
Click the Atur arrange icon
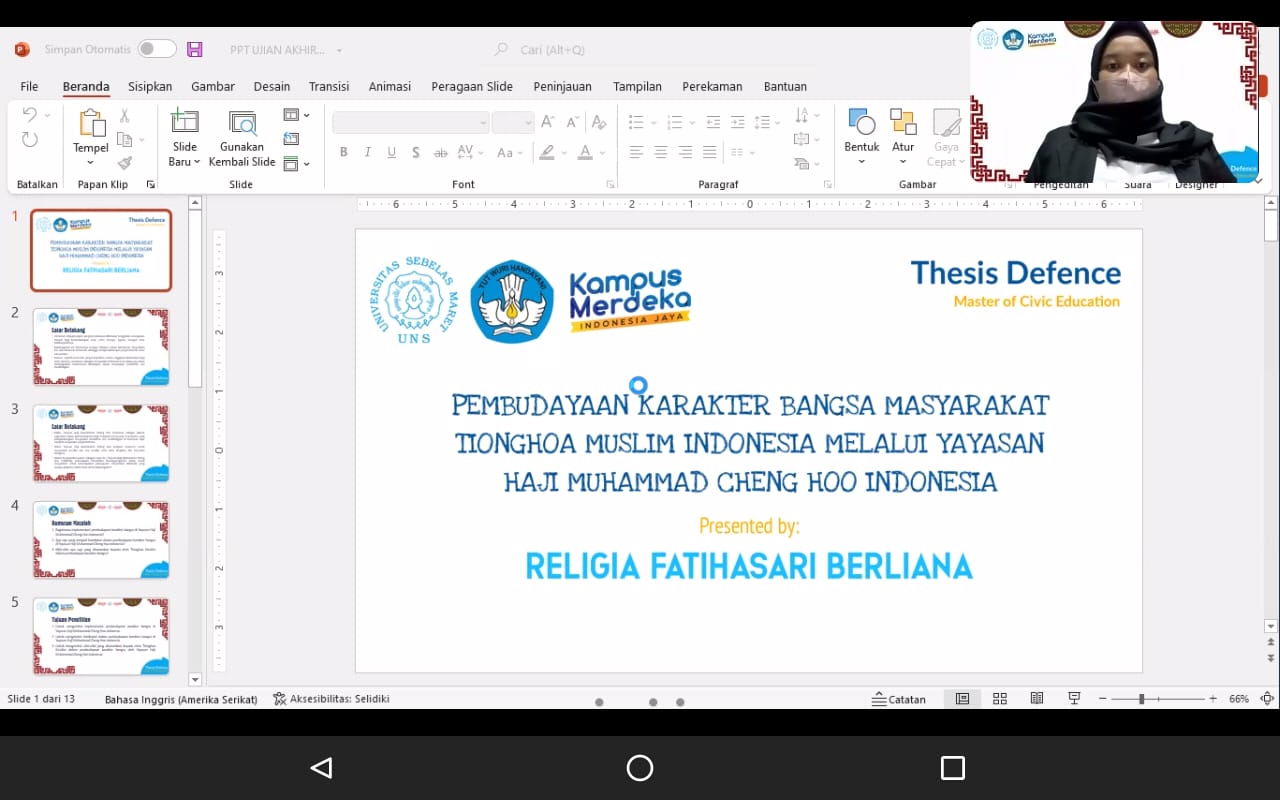(x=903, y=124)
